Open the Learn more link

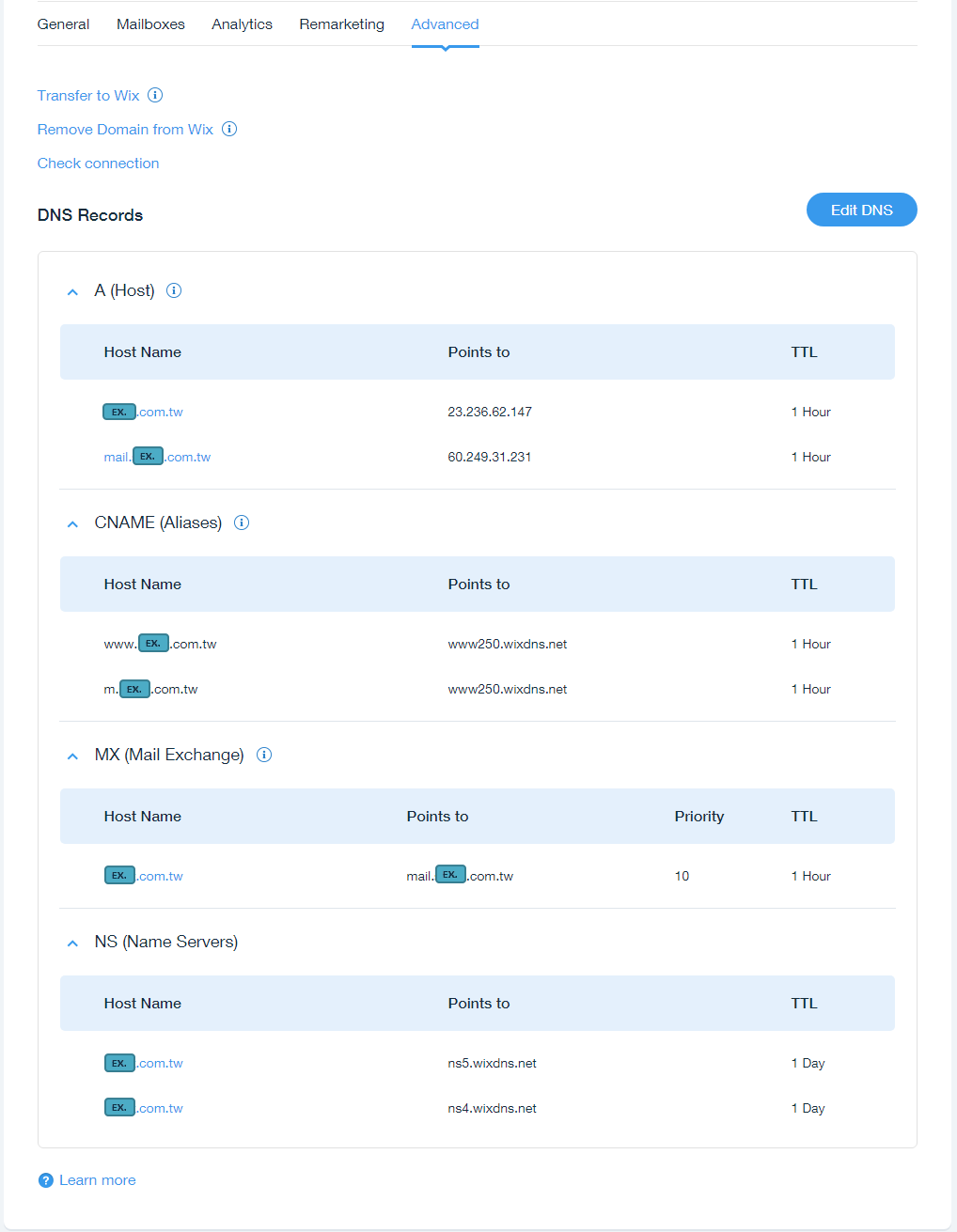point(98,1180)
